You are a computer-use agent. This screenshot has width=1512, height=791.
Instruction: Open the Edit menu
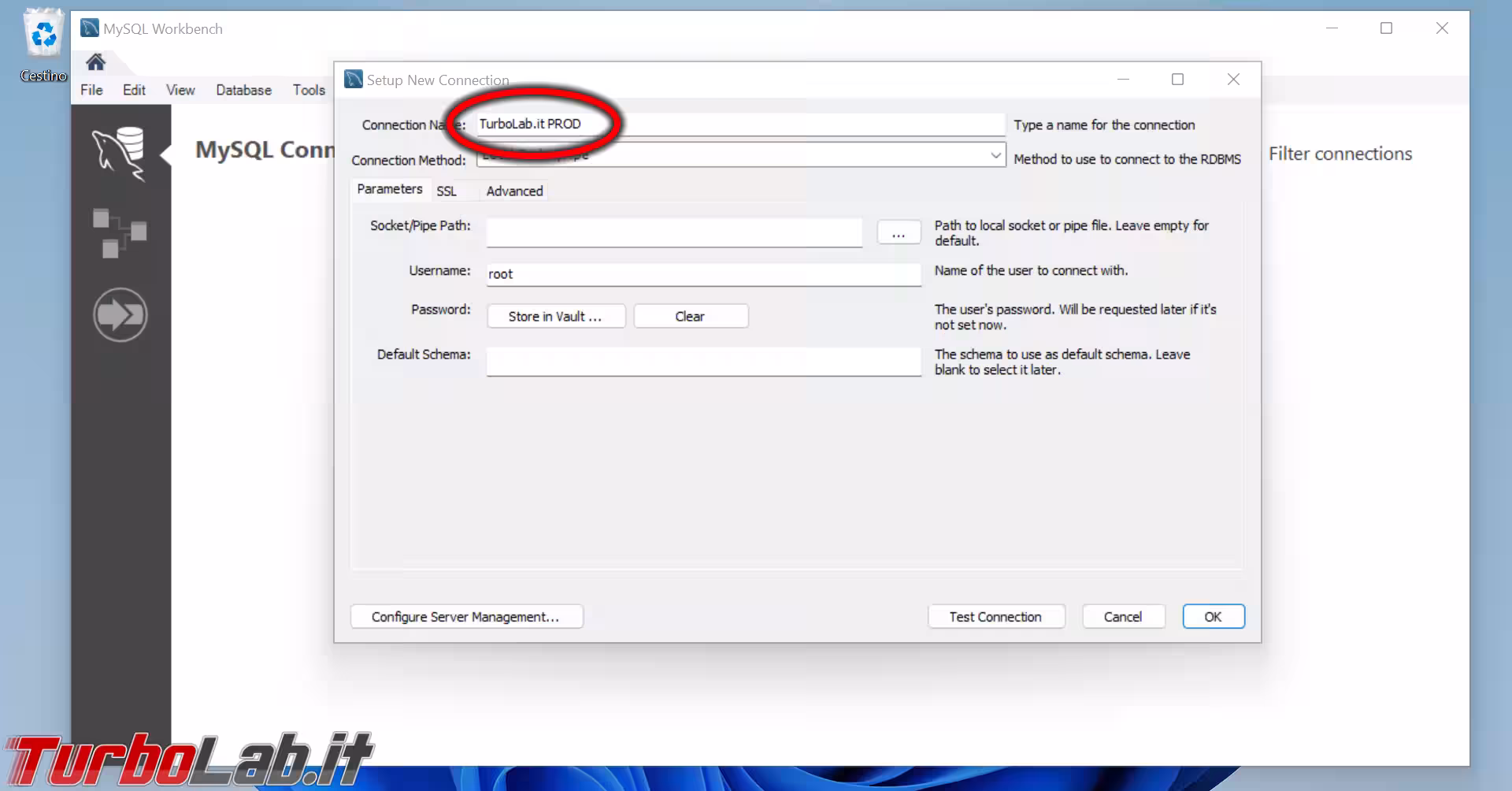coord(134,90)
